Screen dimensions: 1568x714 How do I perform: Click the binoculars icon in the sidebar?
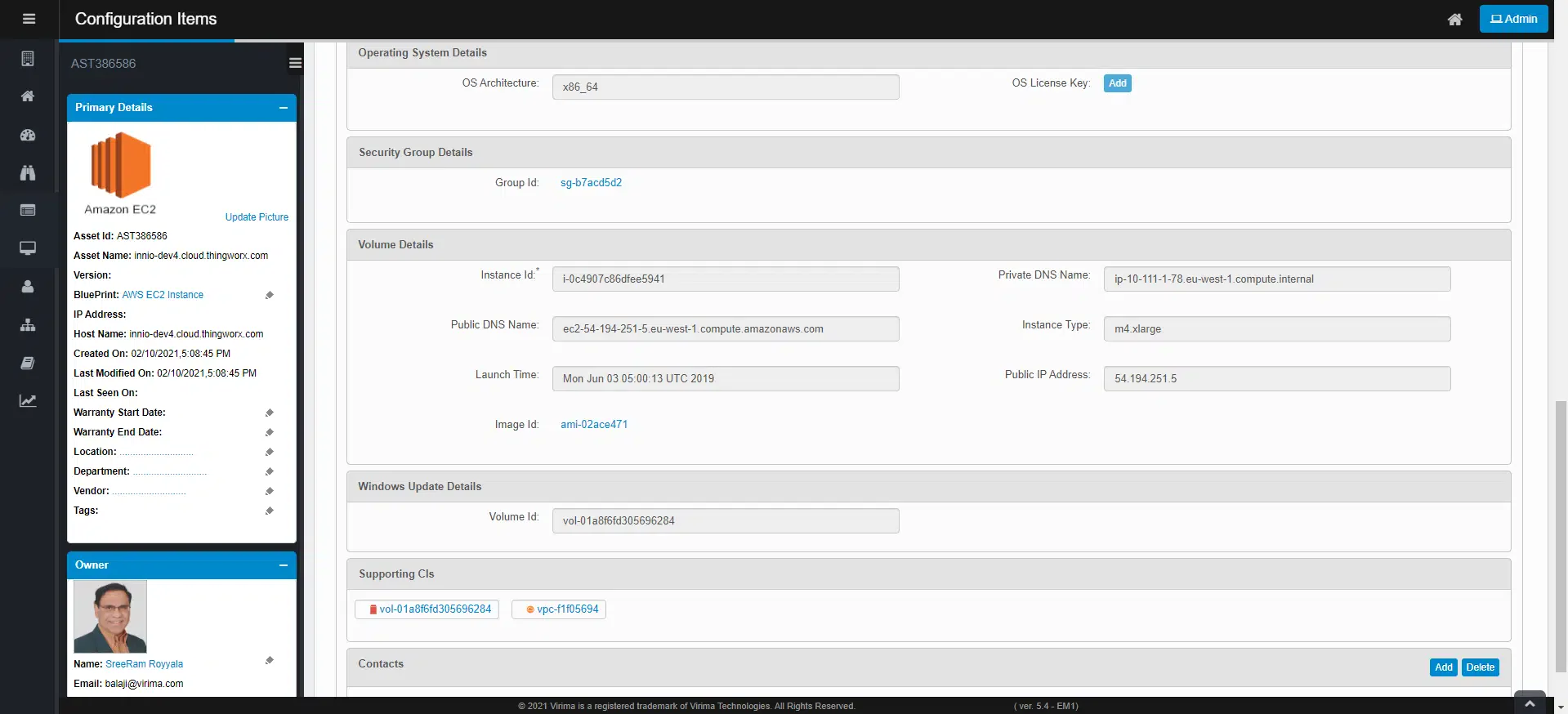click(28, 172)
